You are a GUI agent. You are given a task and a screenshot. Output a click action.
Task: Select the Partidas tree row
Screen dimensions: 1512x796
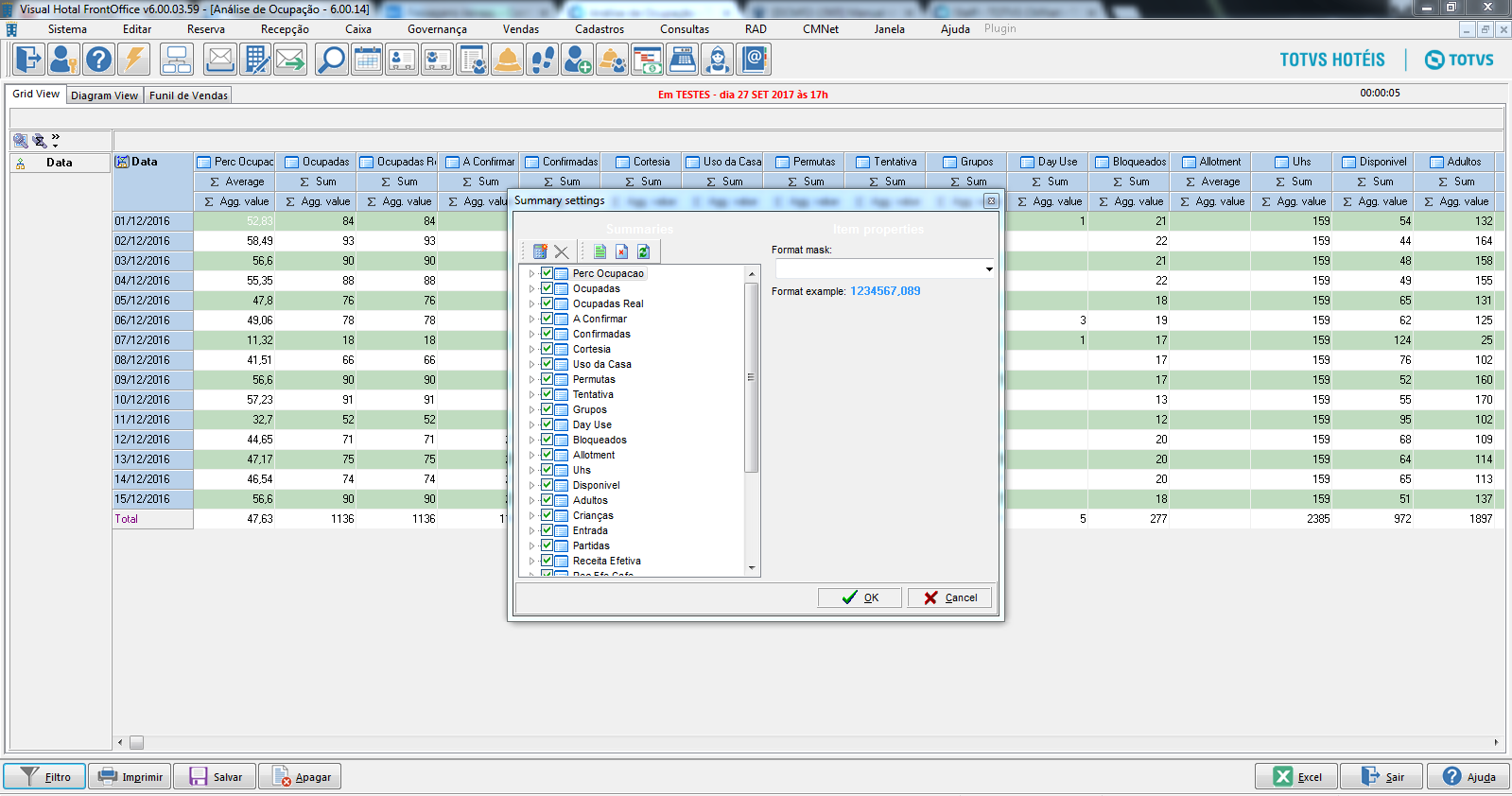click(591, 545)
